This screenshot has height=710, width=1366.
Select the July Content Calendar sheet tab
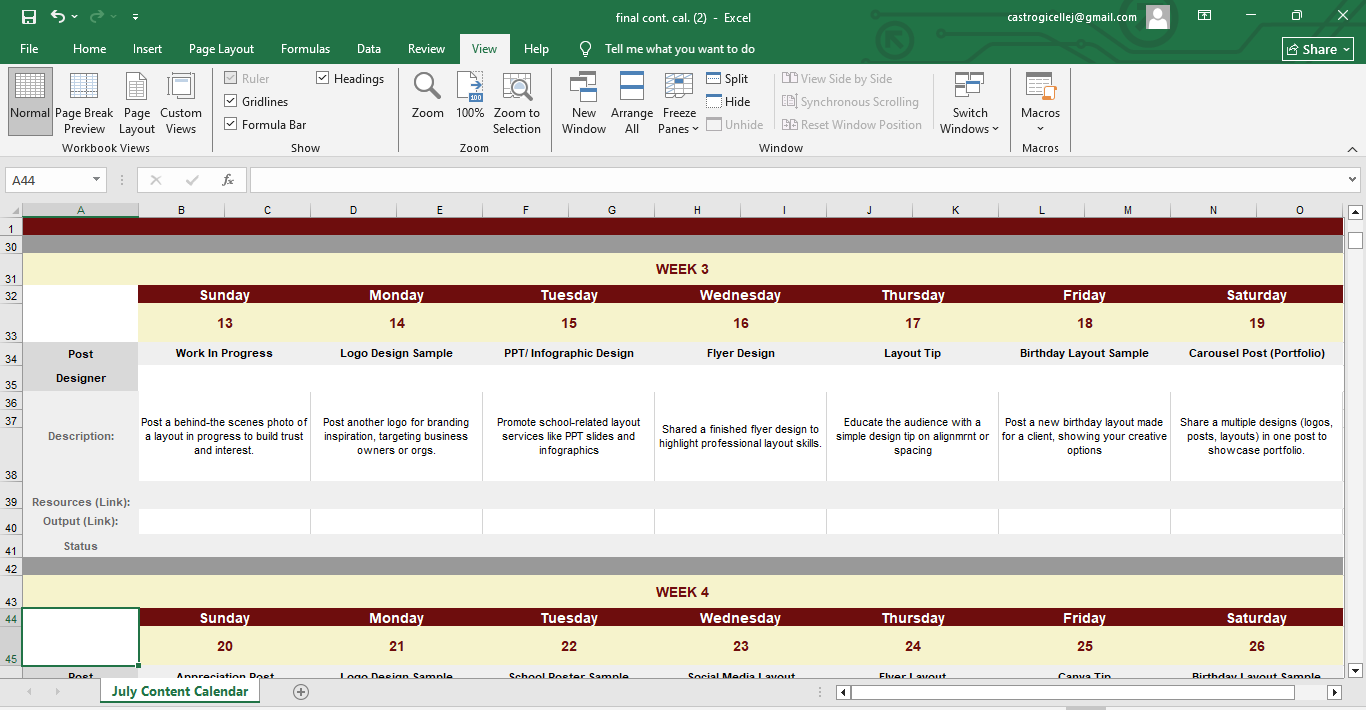(x=180, y=691)
